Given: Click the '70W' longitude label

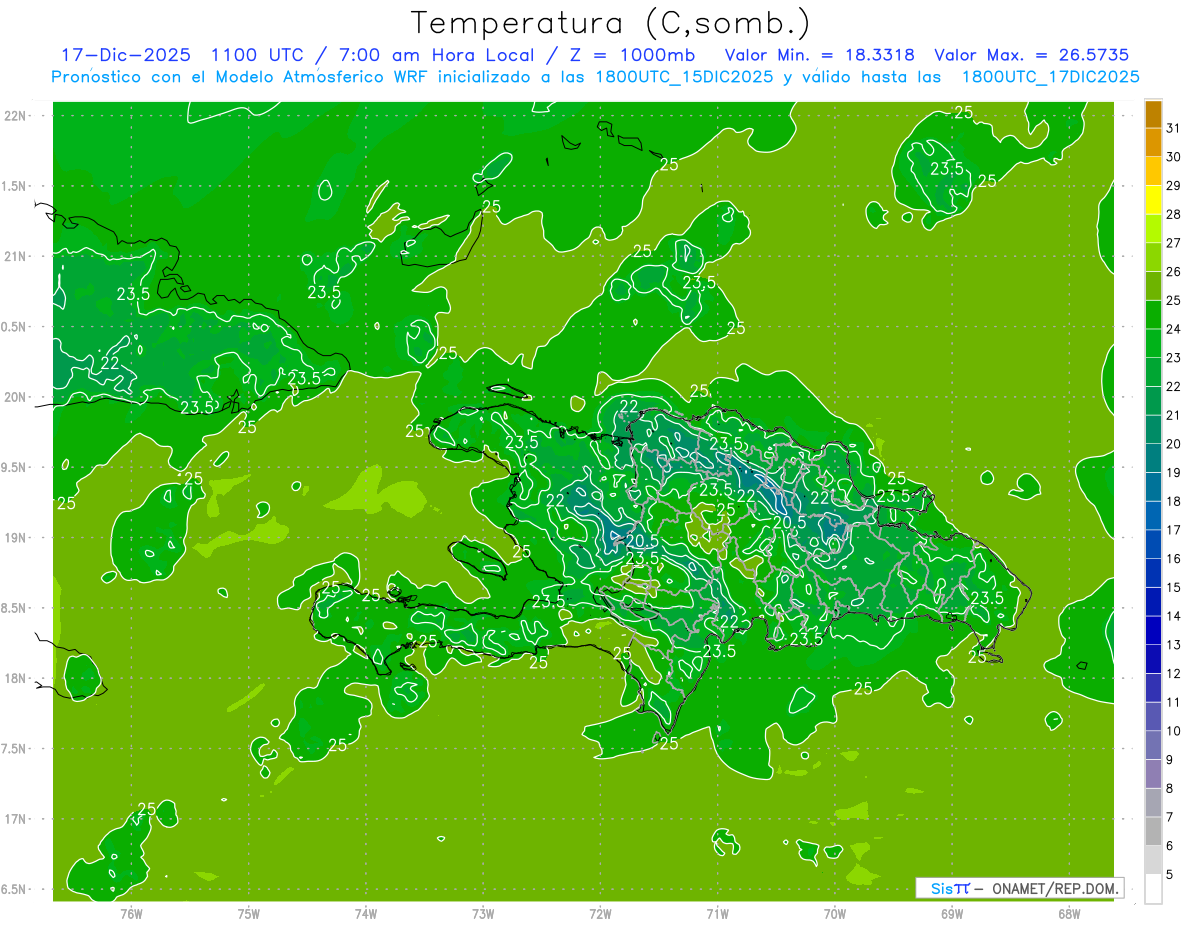Looking at the screenshot, I should [835, 913].
